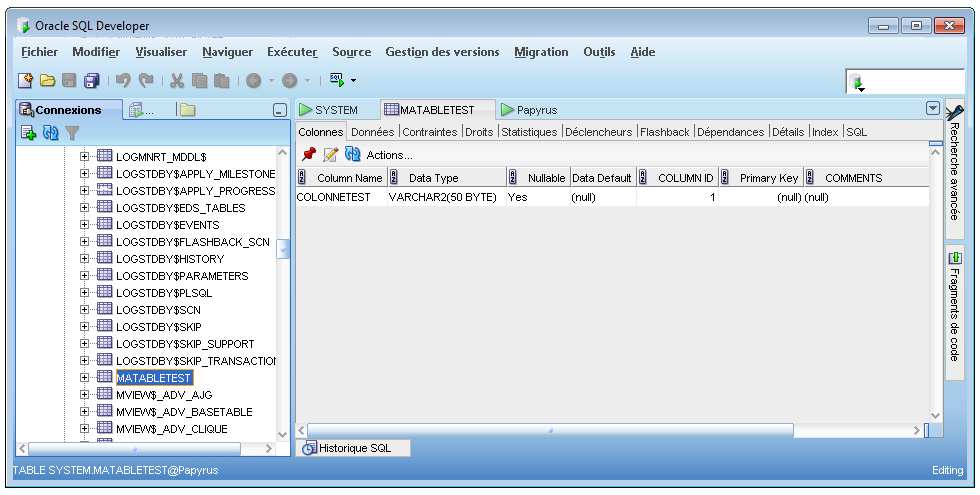980x495 pixels.
Task: Click the green plus New Connection icon
Action: pyautogui.click(x=29, y=132)
